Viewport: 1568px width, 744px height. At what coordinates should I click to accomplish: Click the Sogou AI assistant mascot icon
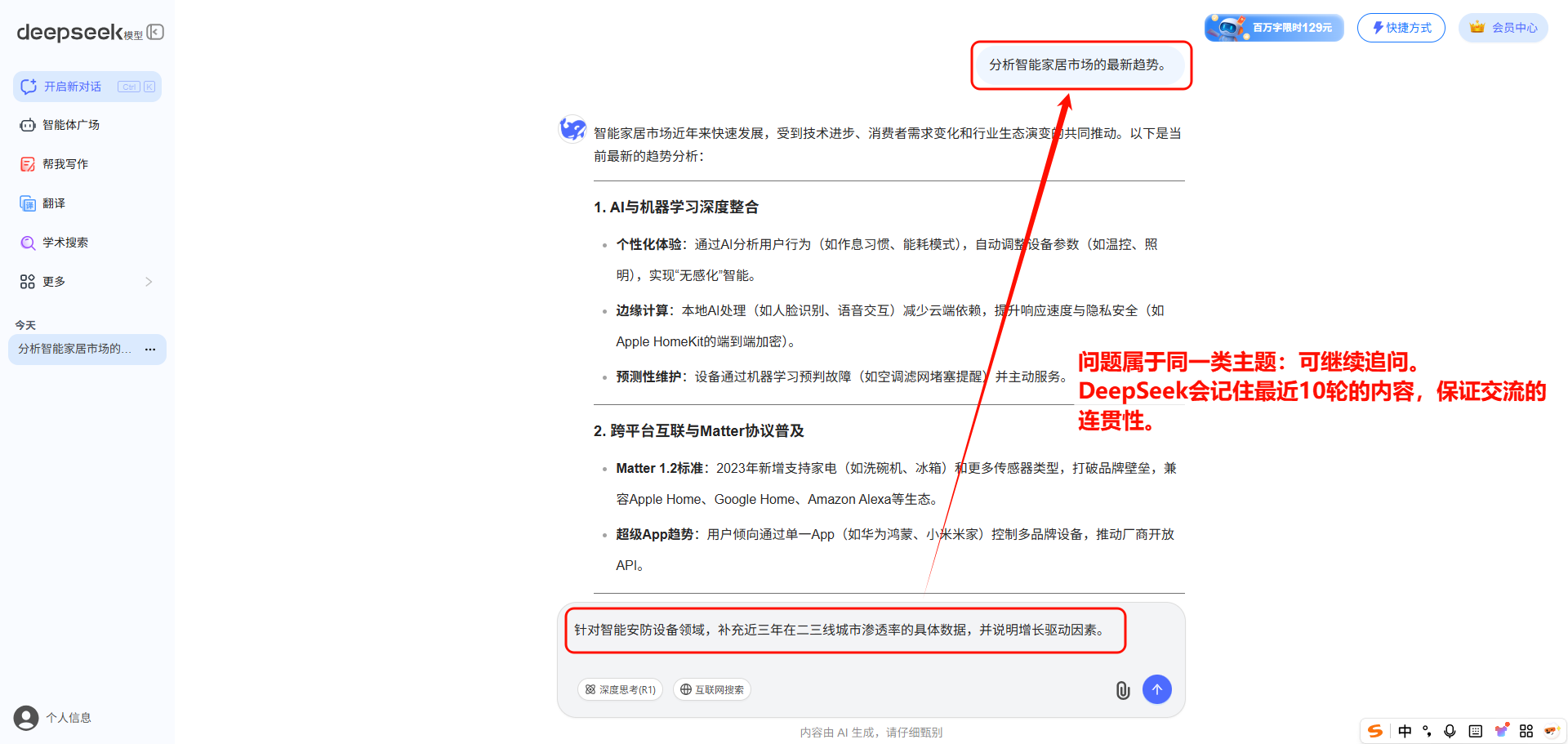coord(1551,731)
